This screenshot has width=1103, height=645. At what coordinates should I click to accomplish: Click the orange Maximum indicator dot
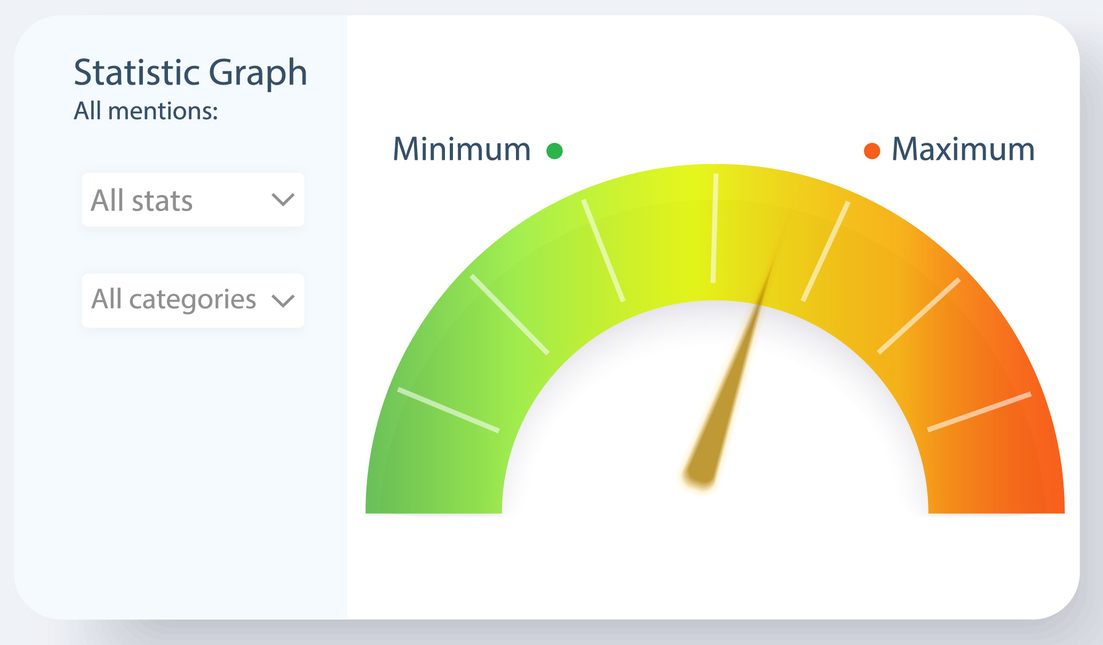872,151
